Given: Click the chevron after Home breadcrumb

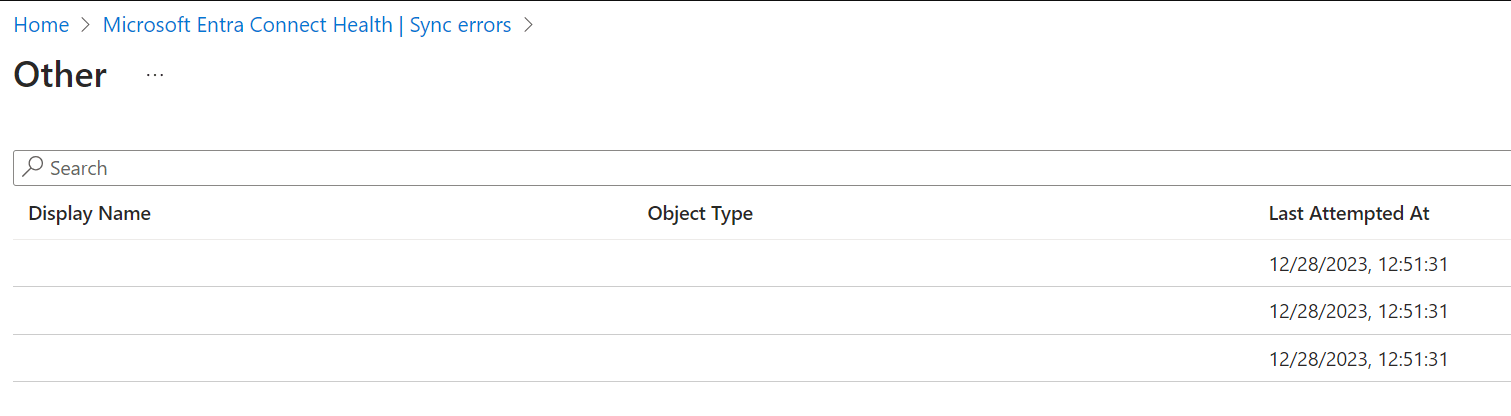Looking at the screenshot, I should click(86, 26).
